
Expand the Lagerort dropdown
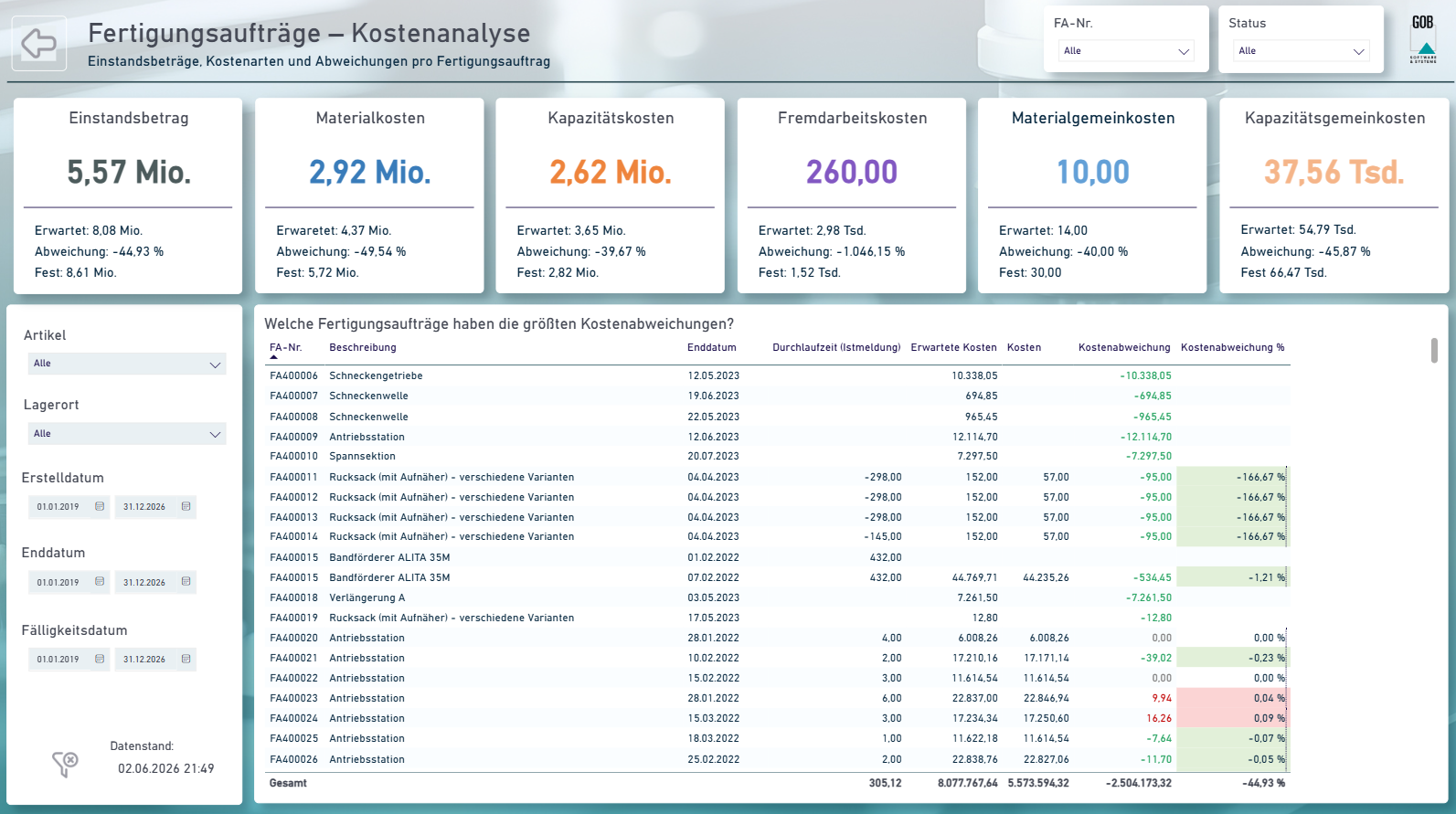point(127,434)
